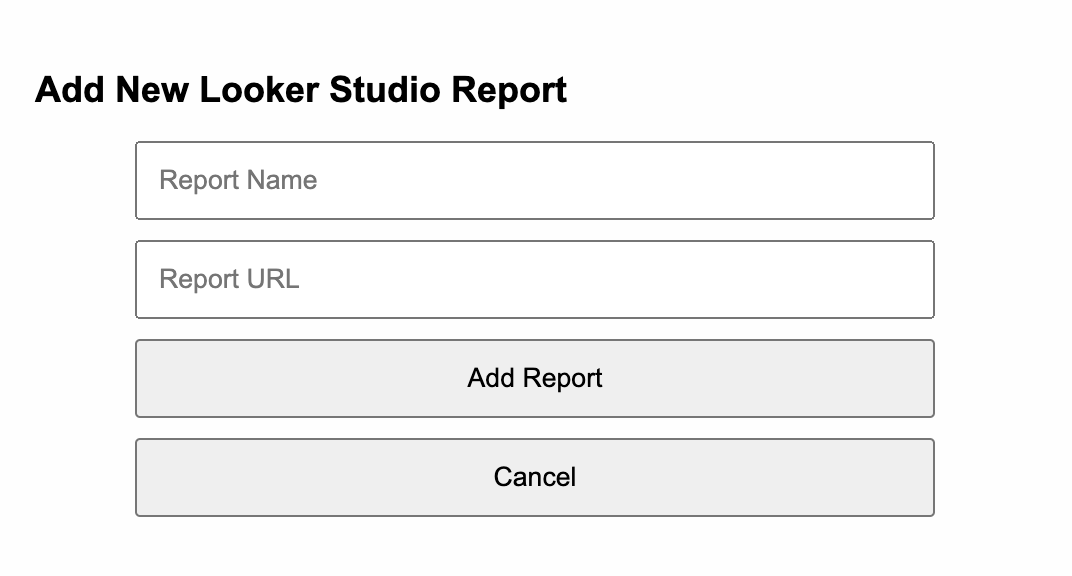Activate the first text field for the name
The width and height of the screenshot is (1072, 576).
(x=535, y=180)
